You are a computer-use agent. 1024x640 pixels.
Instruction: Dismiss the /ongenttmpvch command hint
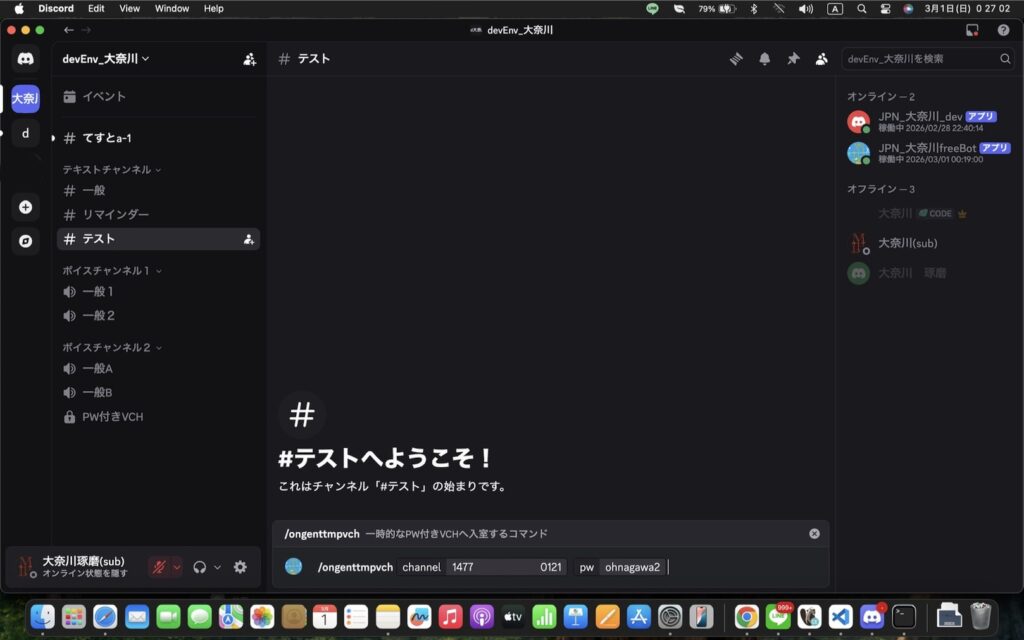(814, 534)
